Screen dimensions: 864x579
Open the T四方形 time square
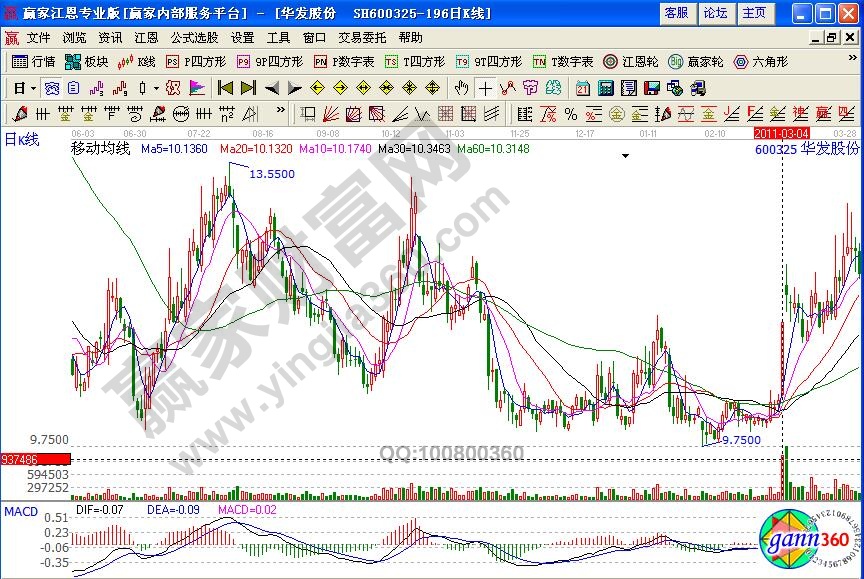tap(415, 62)
